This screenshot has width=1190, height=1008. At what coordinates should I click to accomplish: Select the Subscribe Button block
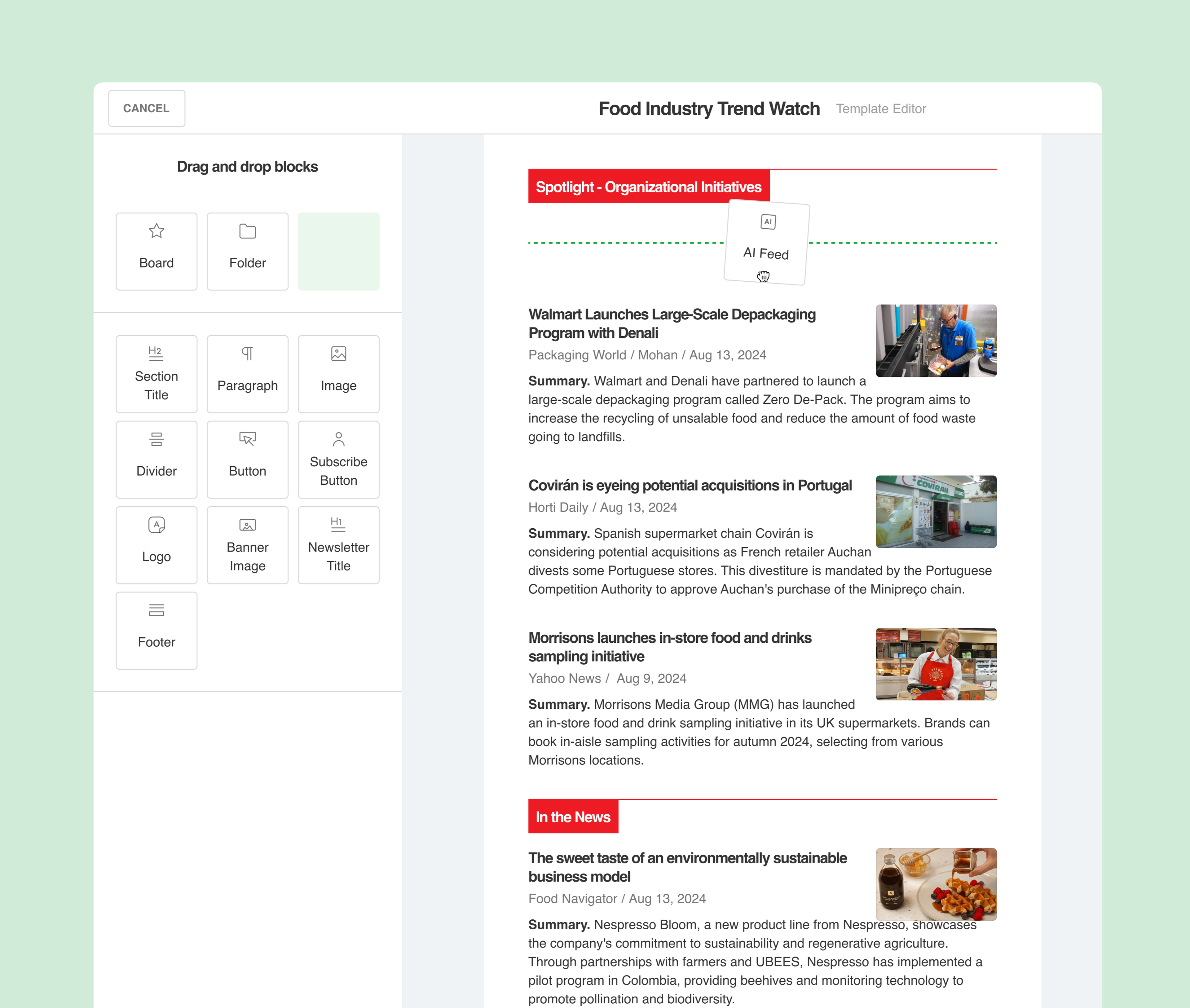(x=338, y=460)
